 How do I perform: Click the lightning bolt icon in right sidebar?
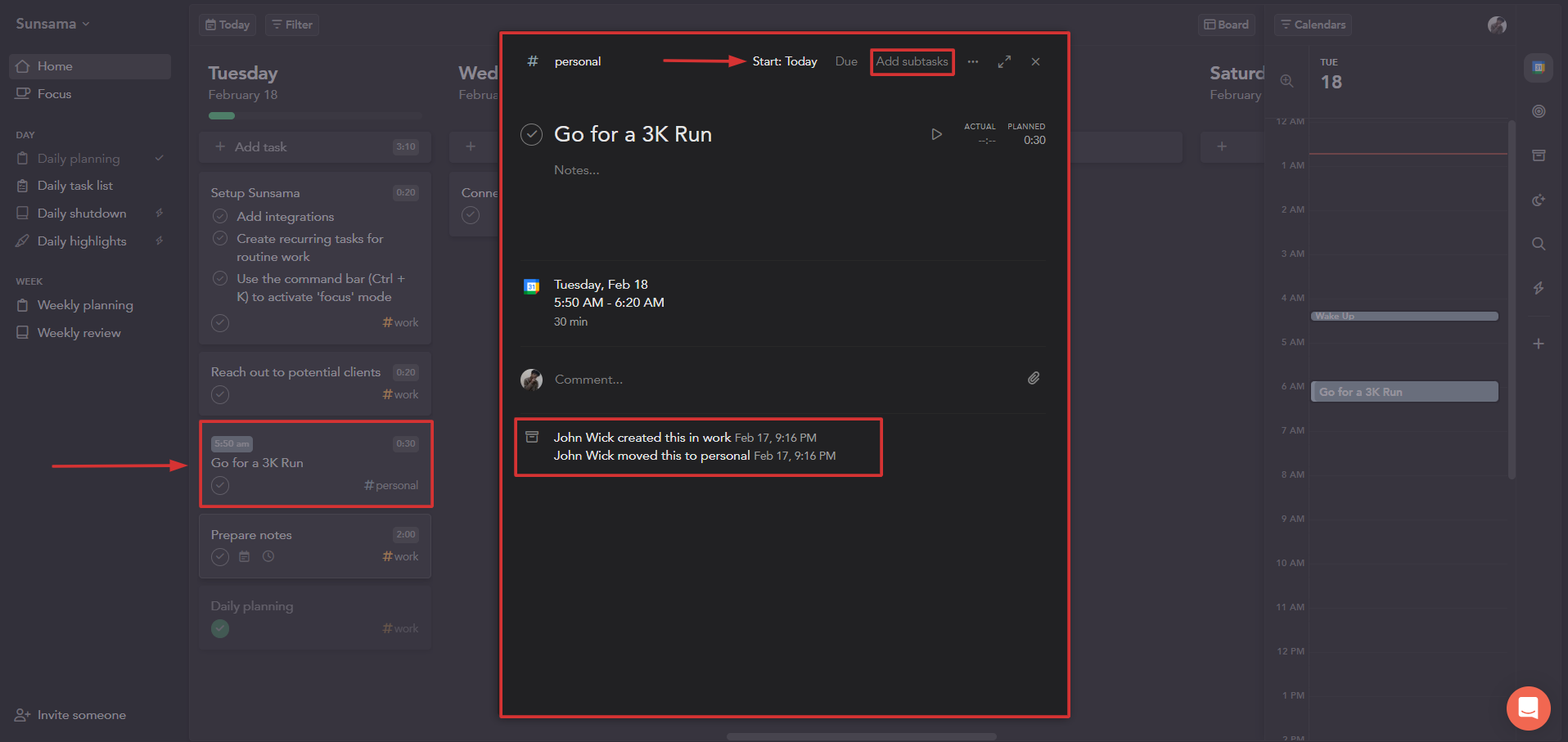(1539, 288)
